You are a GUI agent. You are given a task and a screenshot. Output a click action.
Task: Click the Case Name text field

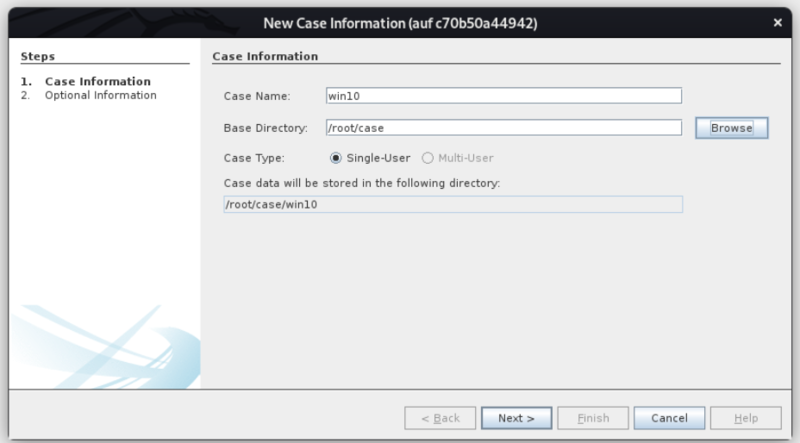tap(504, 96)
